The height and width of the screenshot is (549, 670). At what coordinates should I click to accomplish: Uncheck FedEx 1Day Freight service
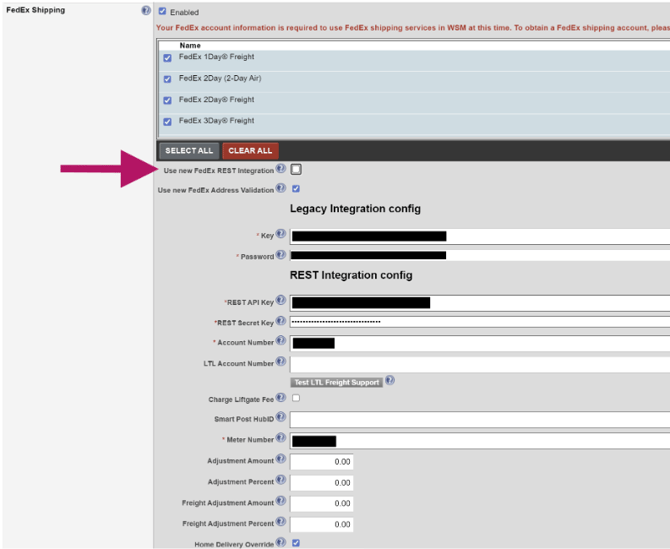point(168,58)
